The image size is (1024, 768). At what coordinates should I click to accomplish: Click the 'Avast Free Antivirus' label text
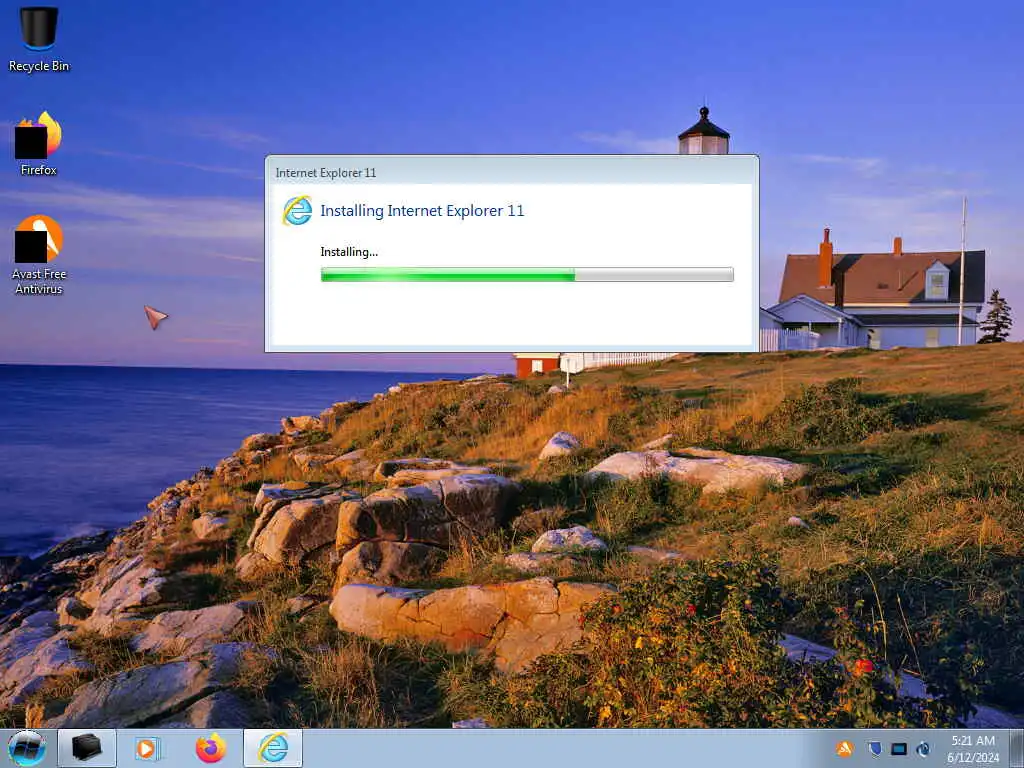[x=39, y=281]
